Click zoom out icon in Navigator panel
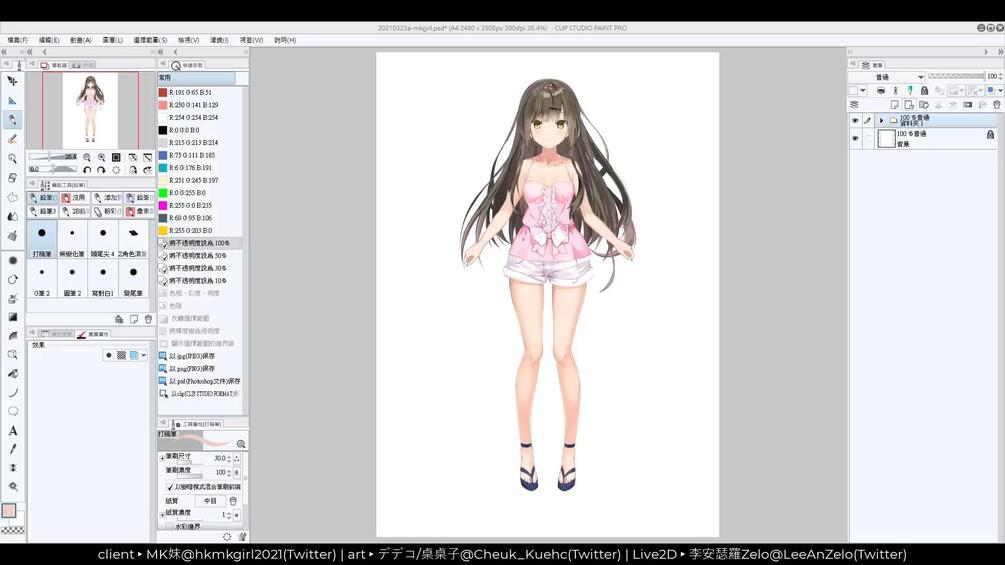Viewport: 1005px width, 565px height. click(87, 157)
